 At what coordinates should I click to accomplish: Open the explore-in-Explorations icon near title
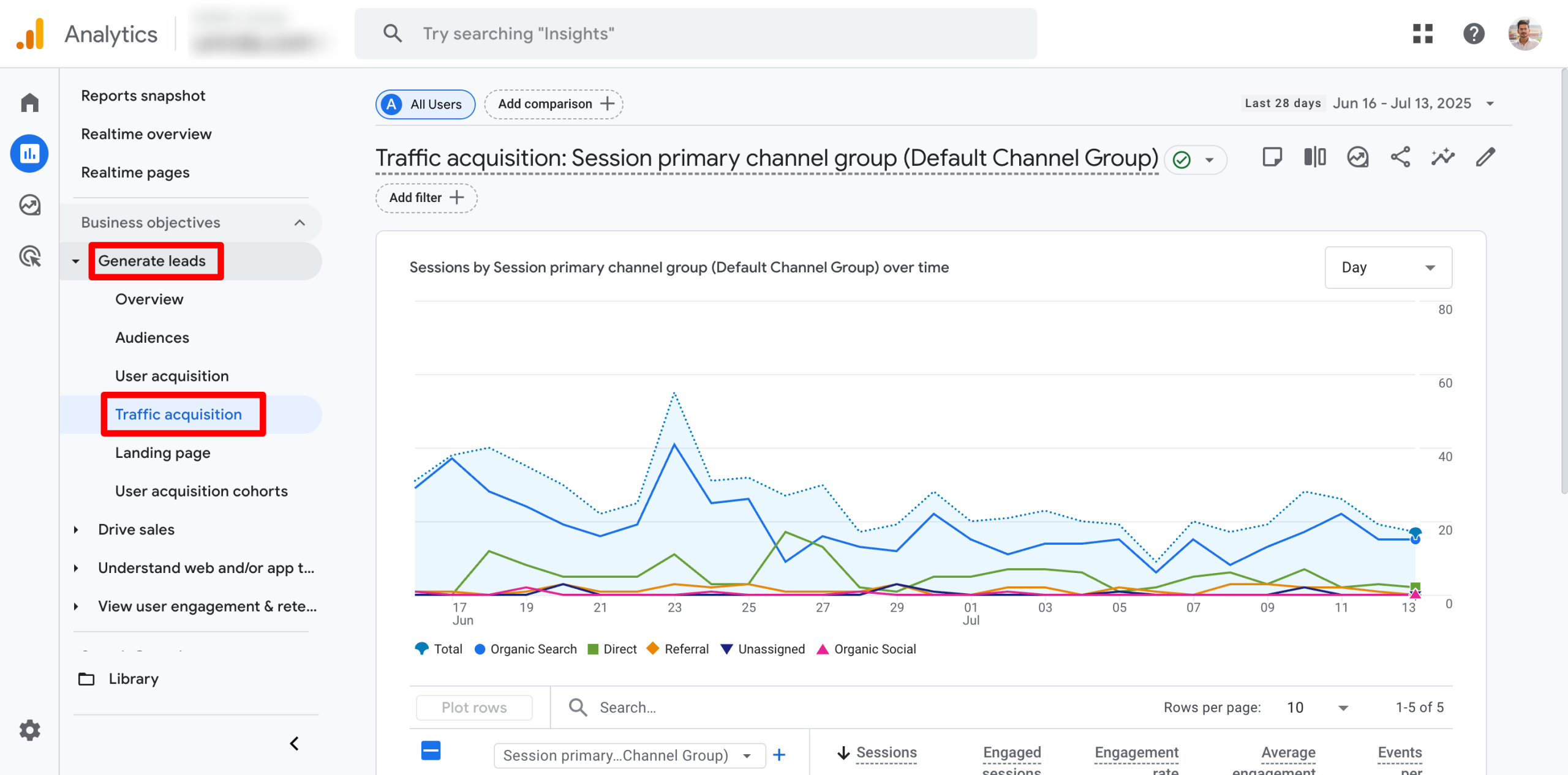point(1357,157)
